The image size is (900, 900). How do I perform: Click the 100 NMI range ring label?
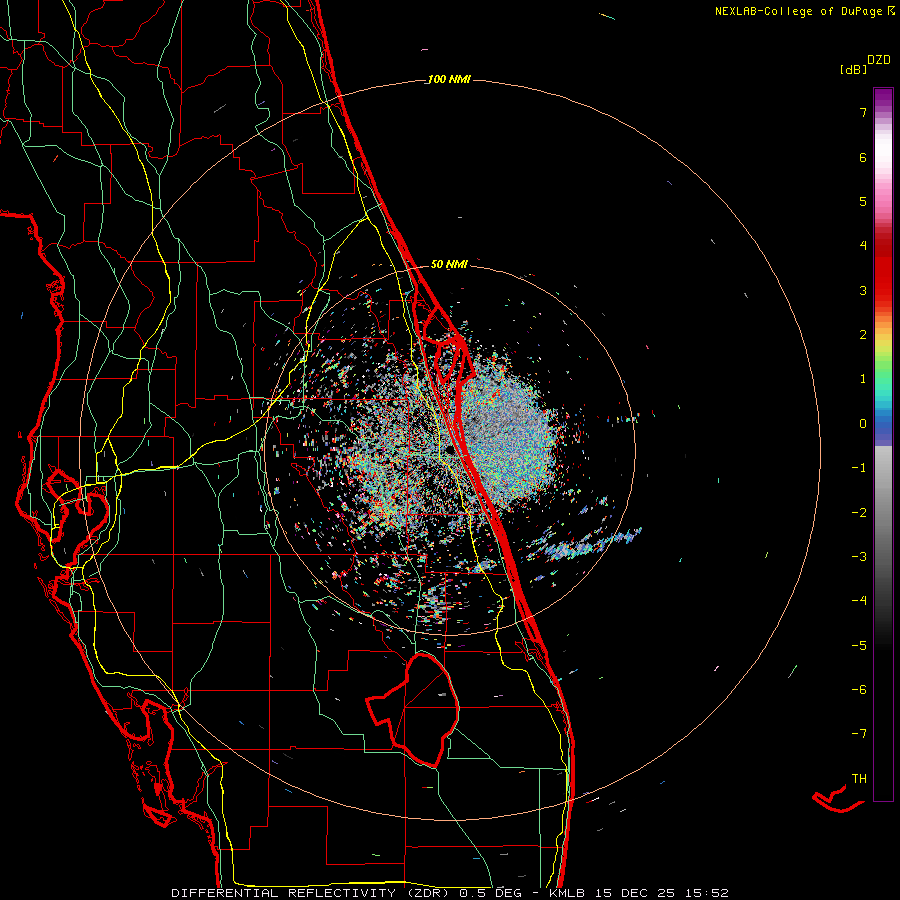tap(449, 79)
